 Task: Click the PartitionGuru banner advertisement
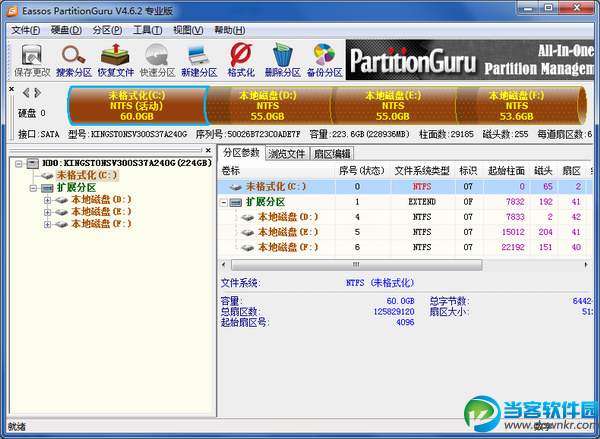(470, 60)
